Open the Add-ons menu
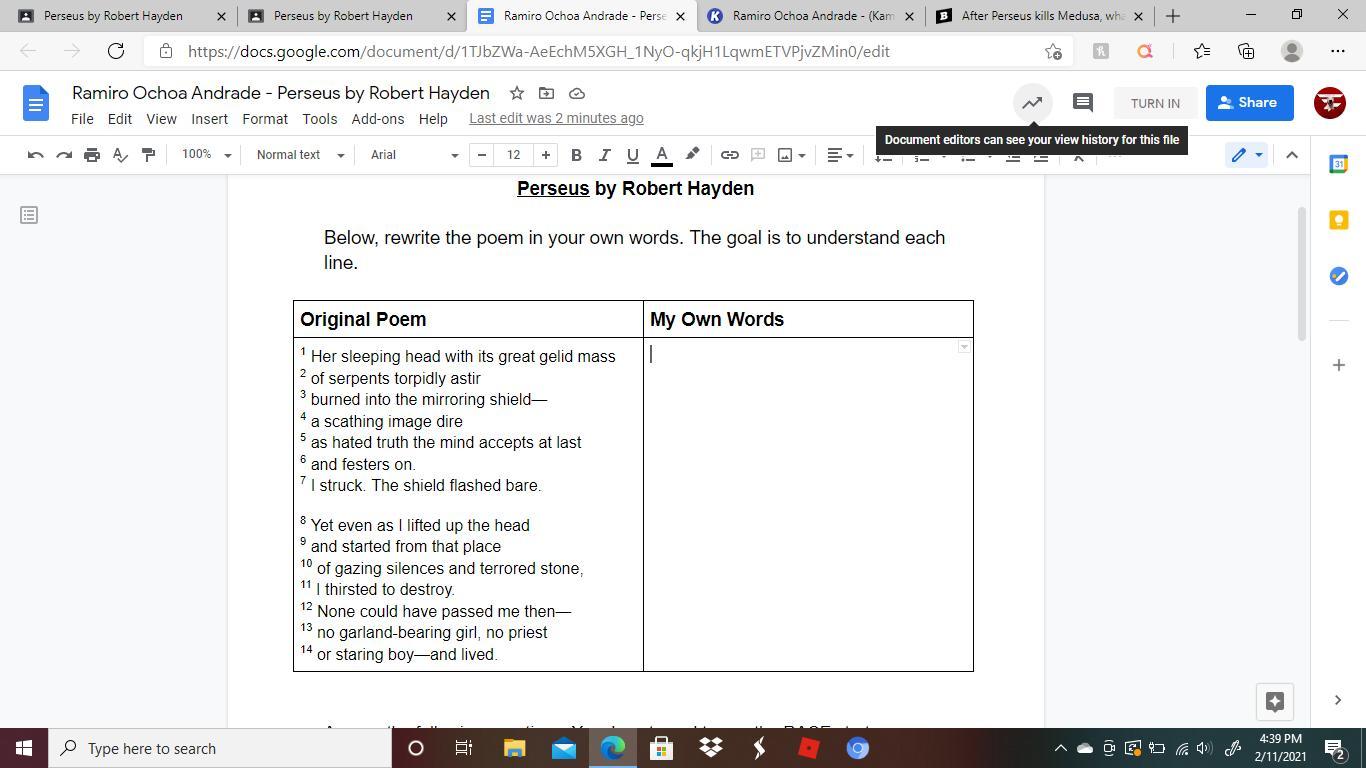 click(378, 118)
